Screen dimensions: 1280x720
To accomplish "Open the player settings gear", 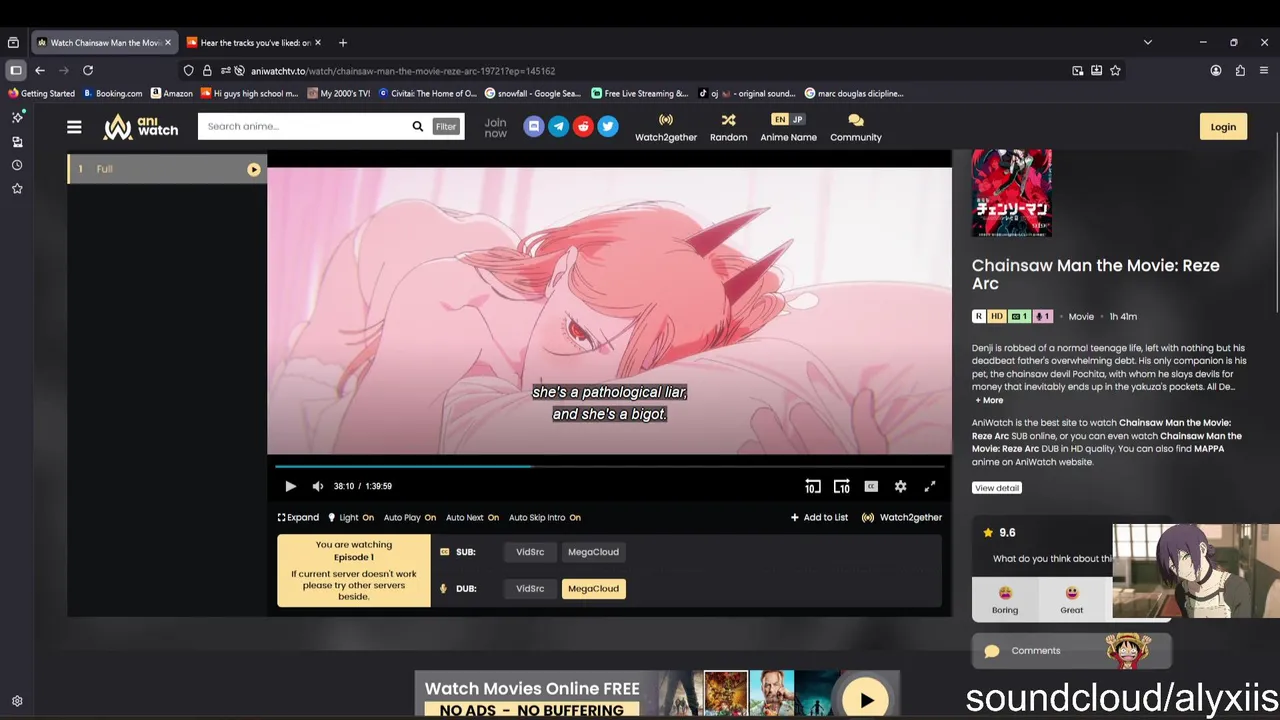I will point(900,486).
